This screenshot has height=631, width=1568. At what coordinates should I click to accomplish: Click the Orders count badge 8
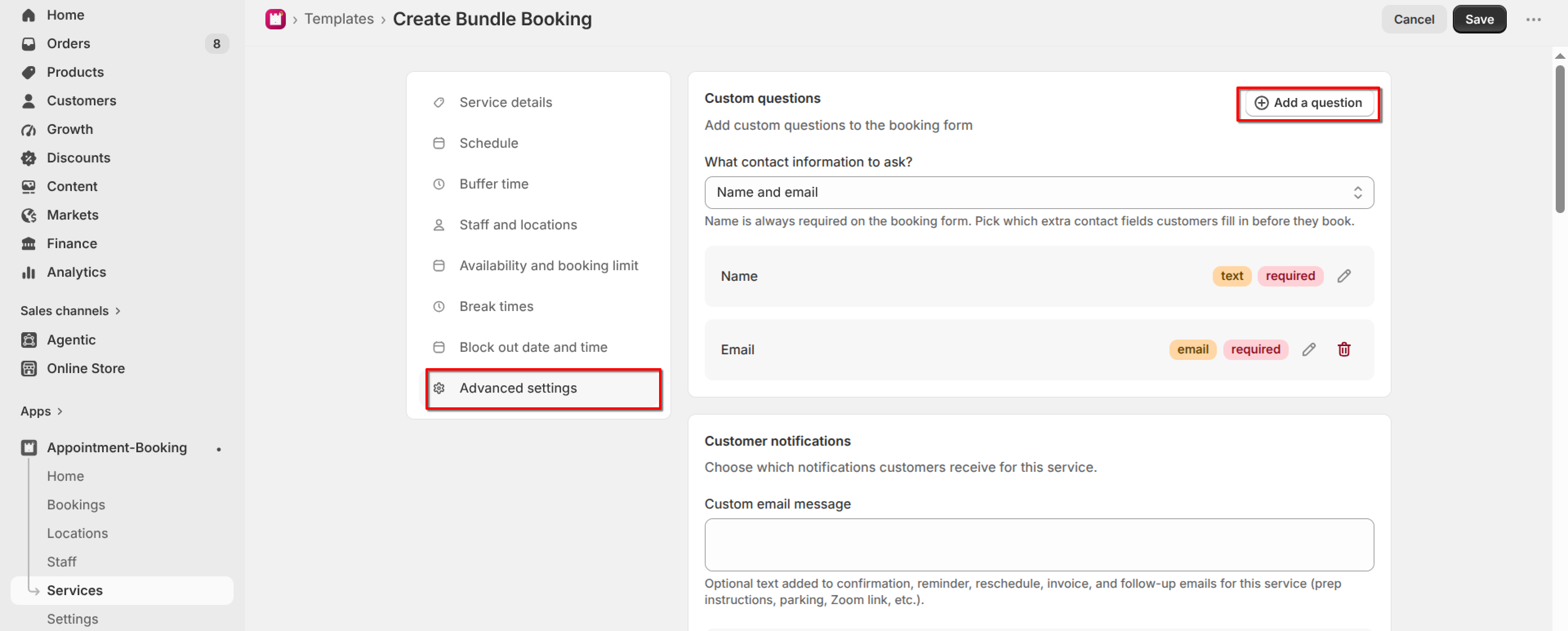(x=217, y=44)
